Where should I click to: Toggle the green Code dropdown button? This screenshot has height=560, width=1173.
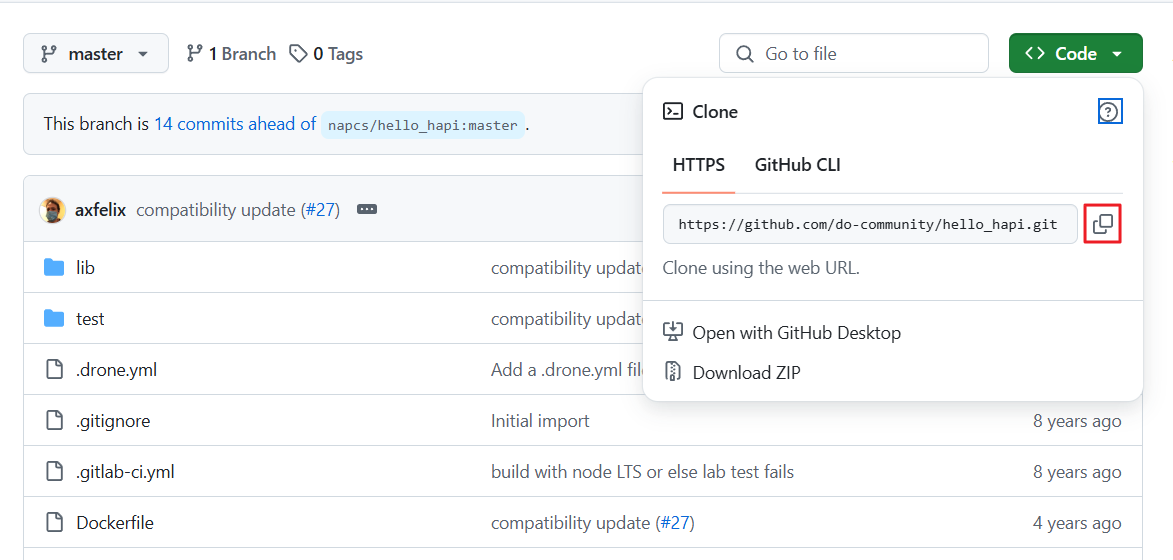pyautogui.click(x=1075, y=54)
